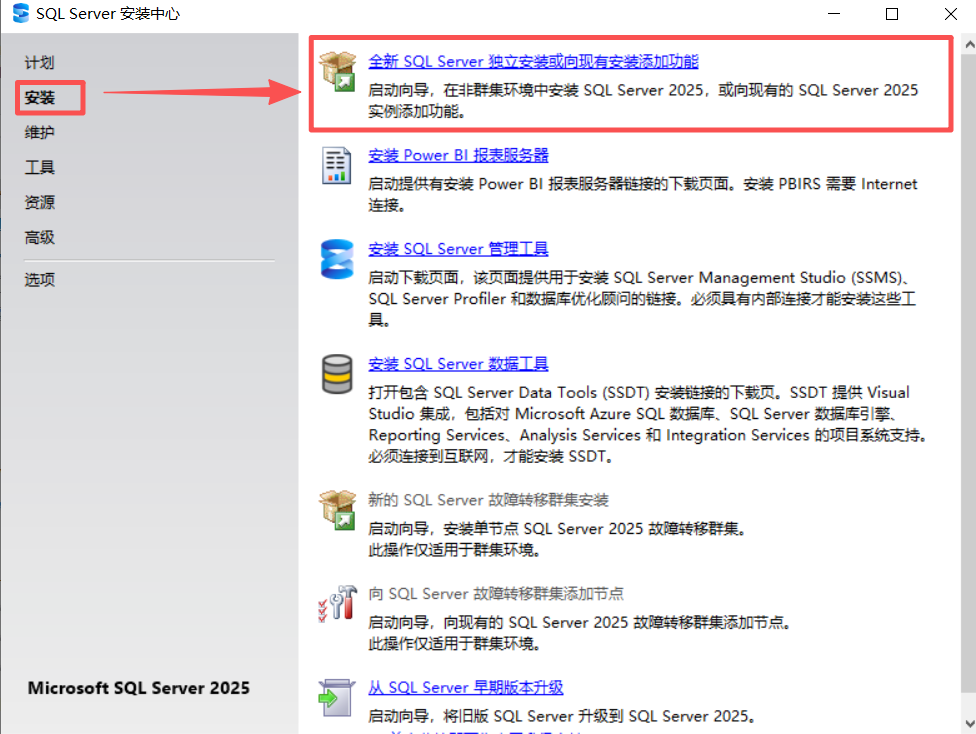Click the SQL Server management tools icon
This screenshot has height=734, width=976.
point(337,259)
